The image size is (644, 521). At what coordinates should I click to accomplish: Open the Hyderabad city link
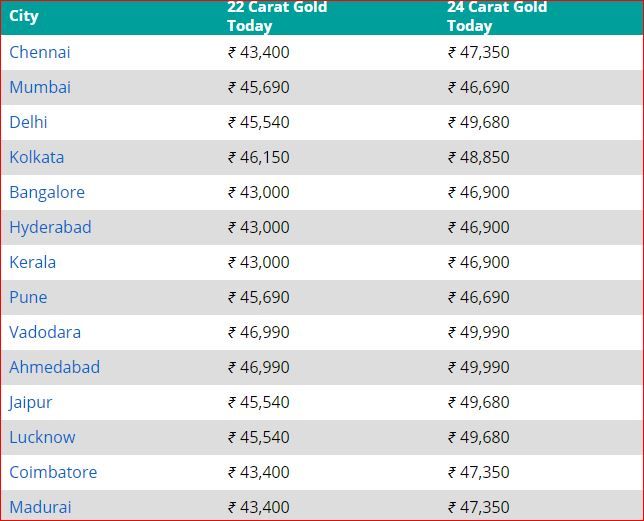(x=50, y=227)
